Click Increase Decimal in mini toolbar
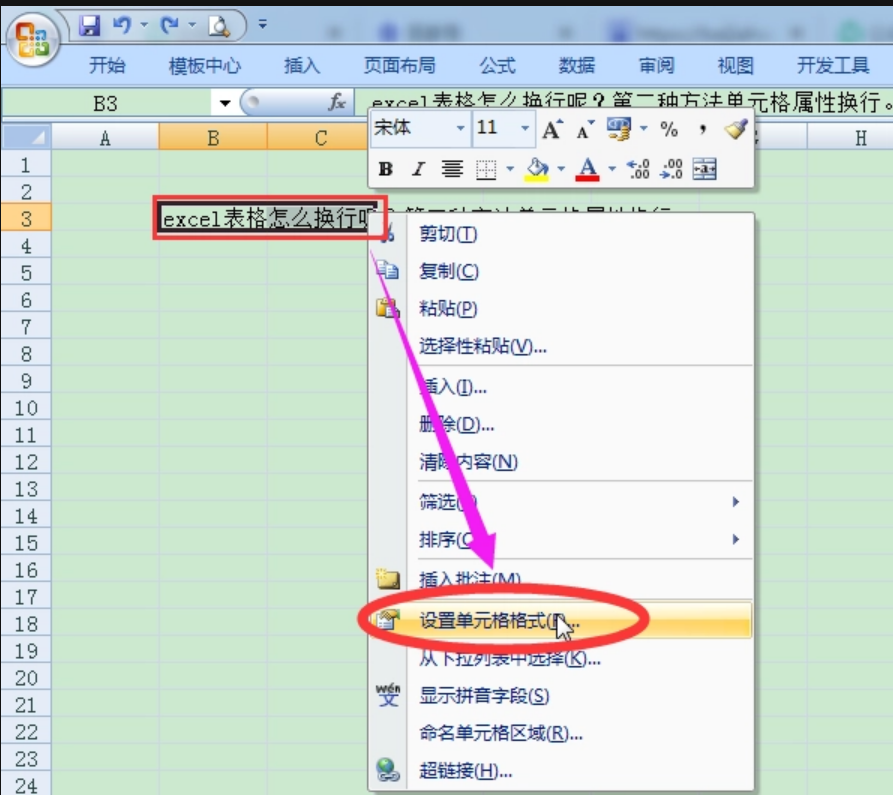Screen dimensions: 893x795 [x=639, y=169]
